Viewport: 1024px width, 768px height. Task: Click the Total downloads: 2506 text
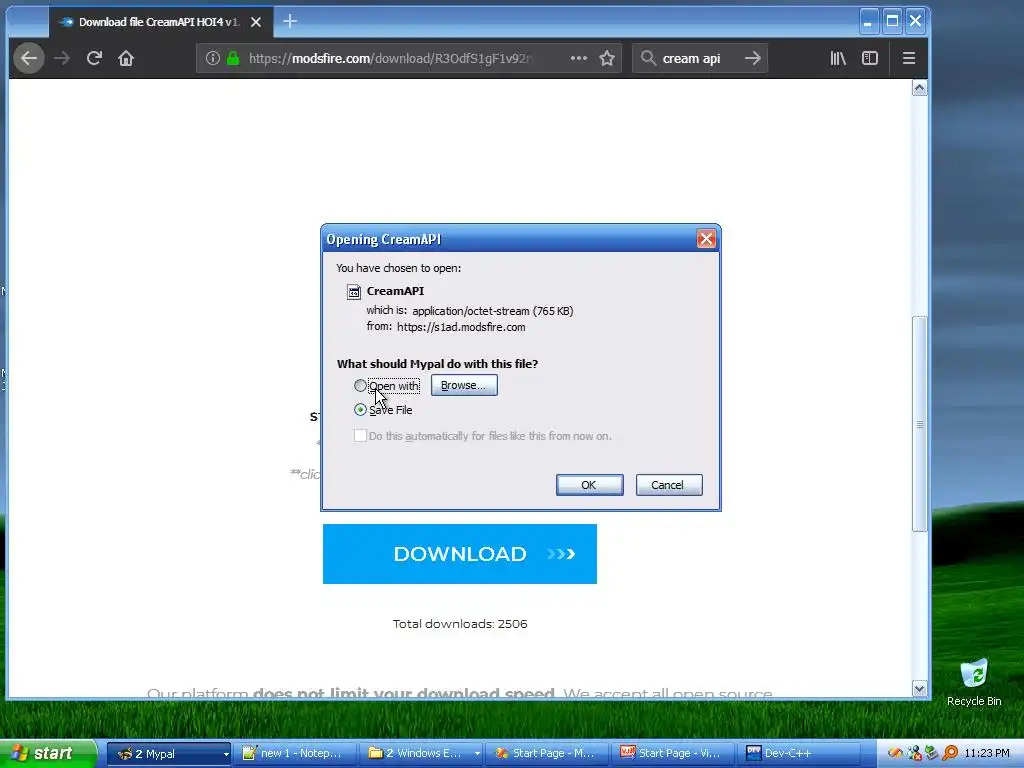click(460, 624)
